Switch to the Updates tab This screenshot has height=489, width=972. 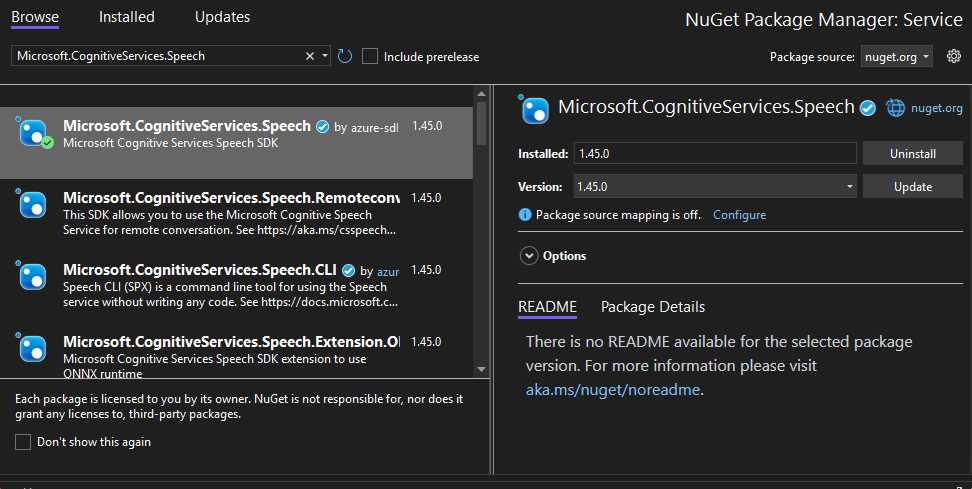(x=223, y=17)
